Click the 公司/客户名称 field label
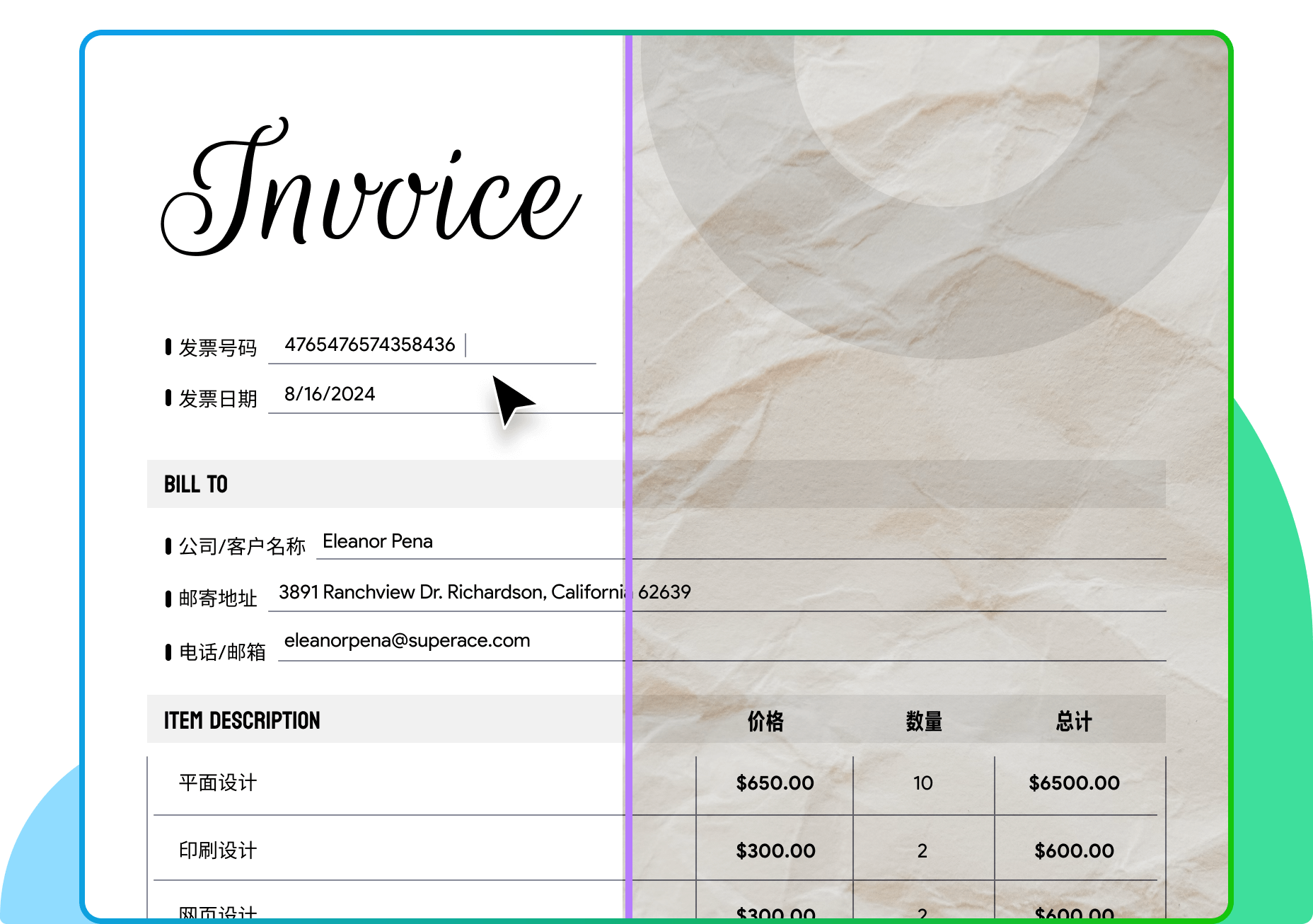1313x924 pixels. point(242,546)
